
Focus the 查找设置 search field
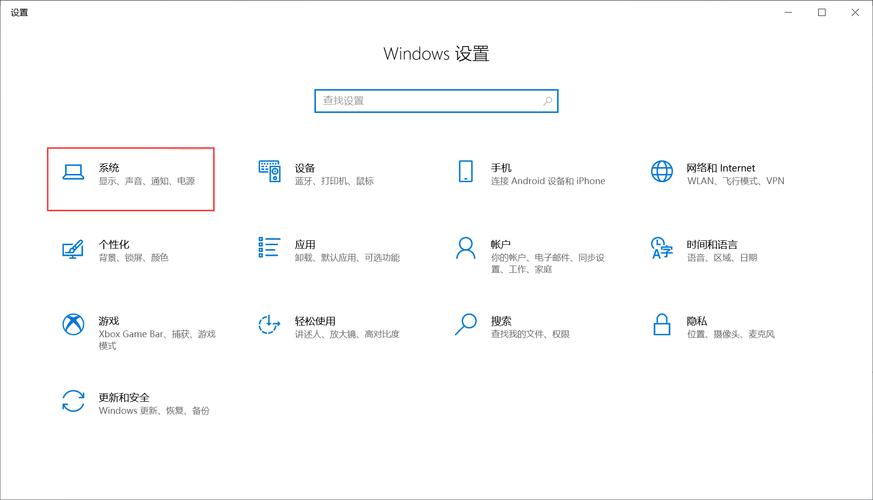436,101
